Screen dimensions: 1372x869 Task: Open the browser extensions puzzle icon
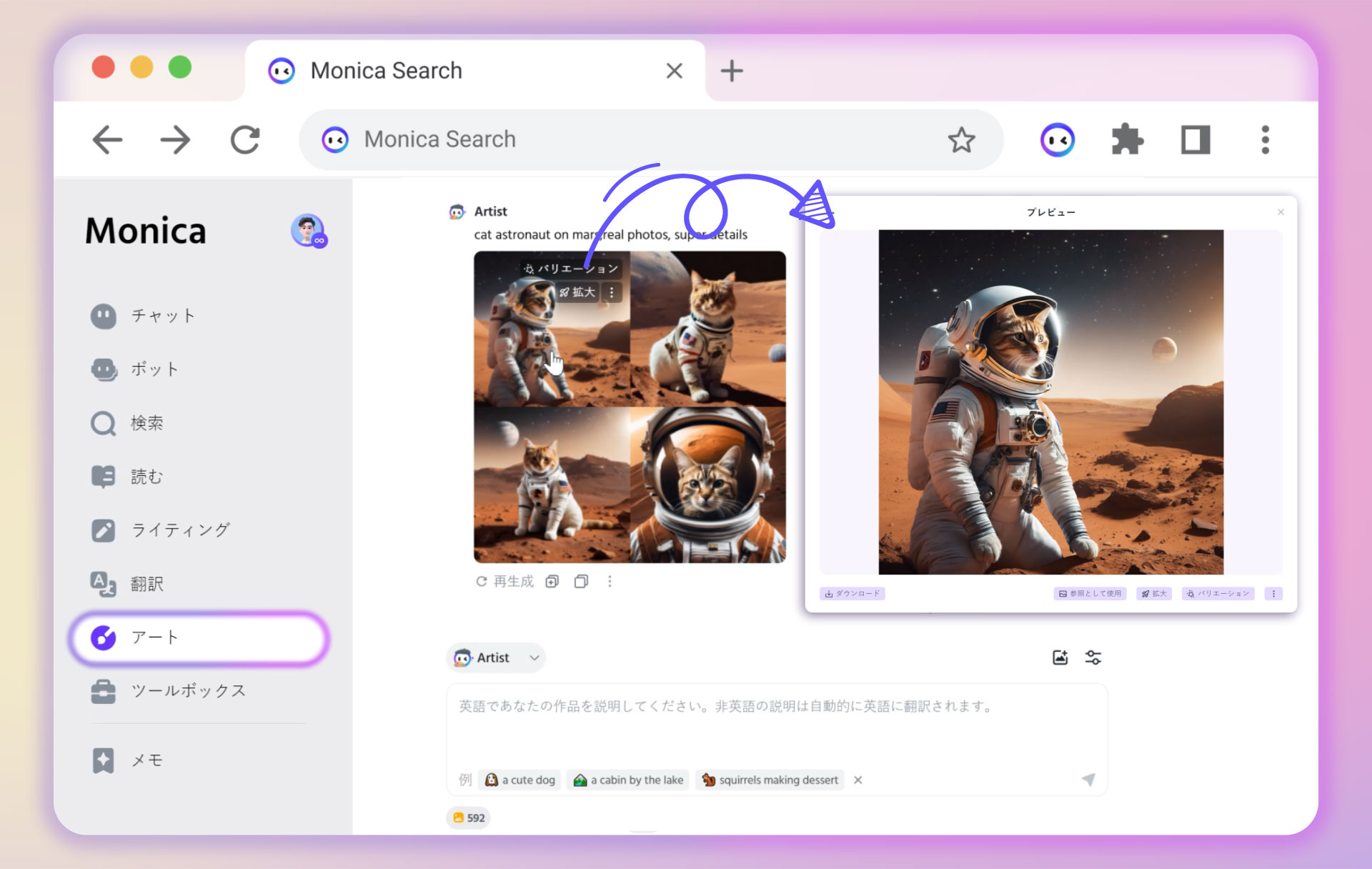tap(1127, 140)
